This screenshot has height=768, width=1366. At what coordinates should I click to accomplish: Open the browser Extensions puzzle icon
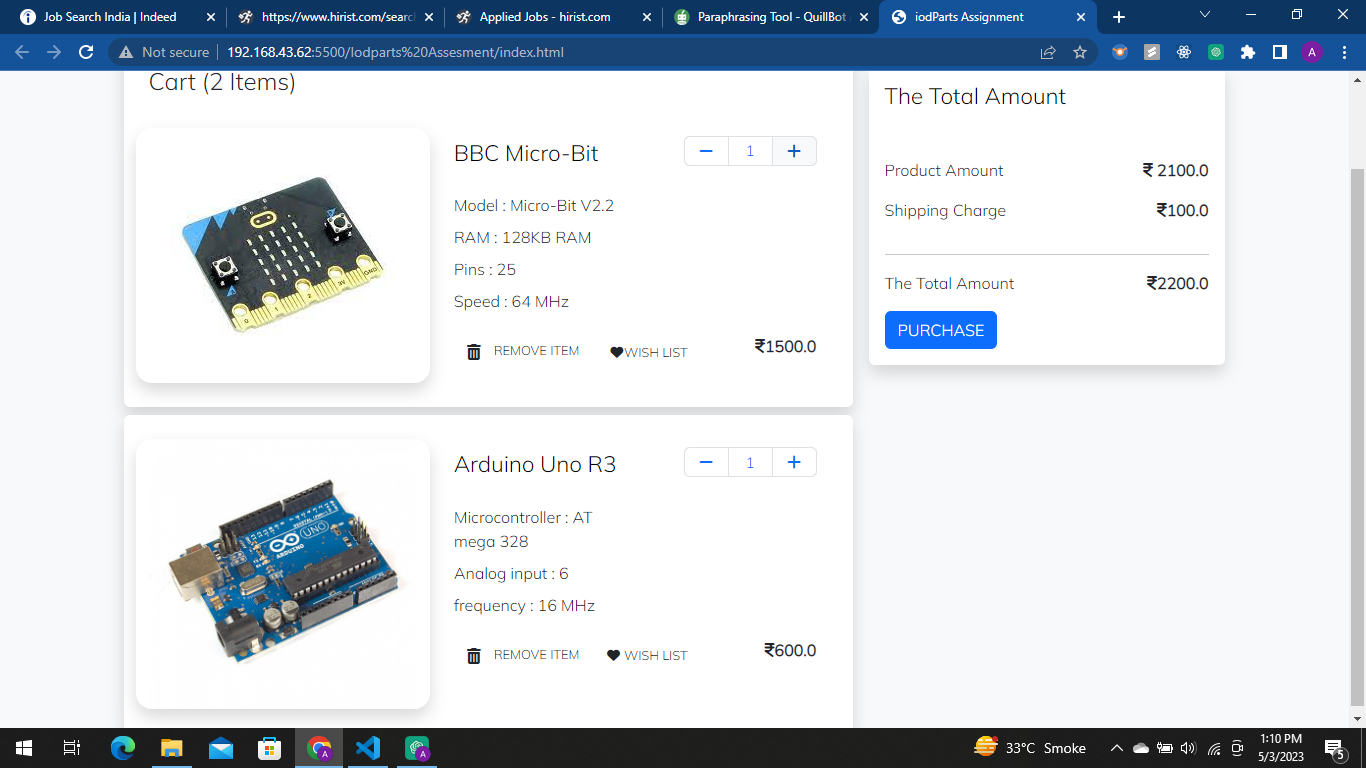pos(1248,51)
